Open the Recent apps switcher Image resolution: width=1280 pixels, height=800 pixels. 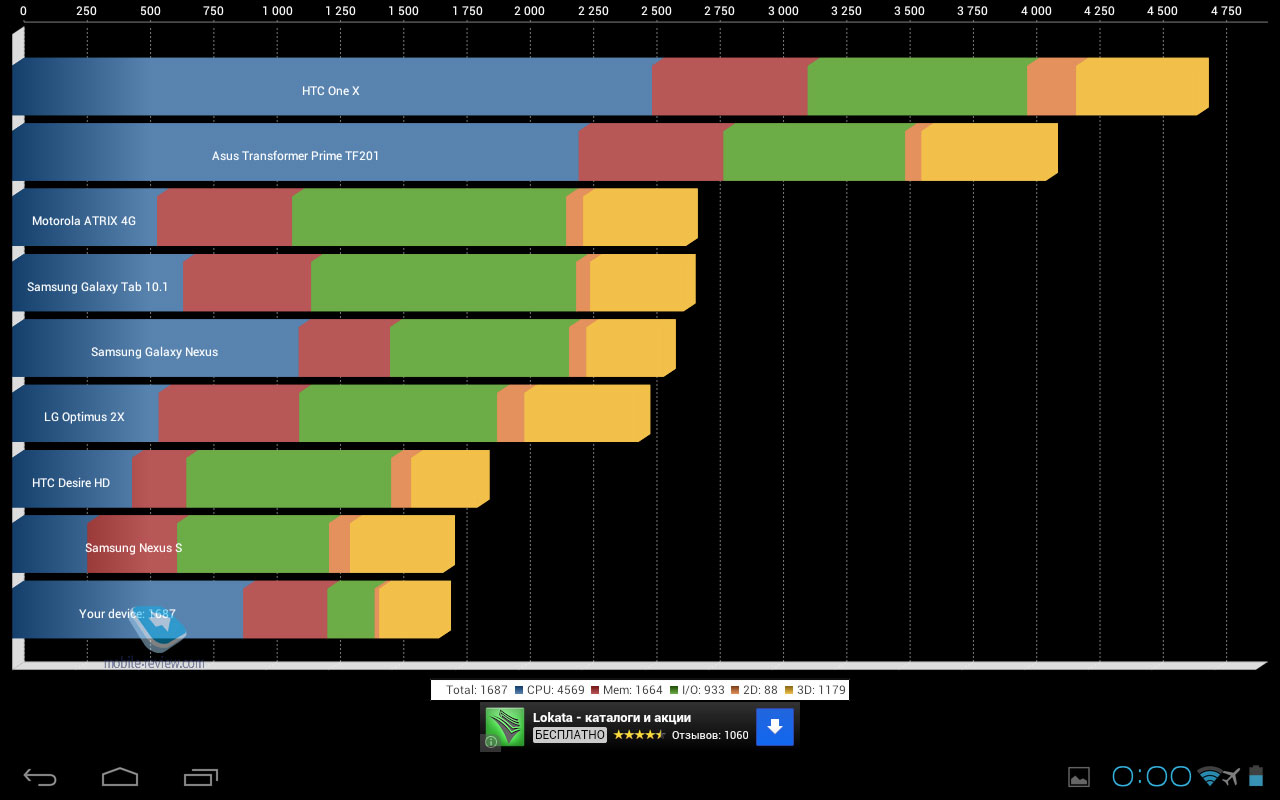point(201,776)
